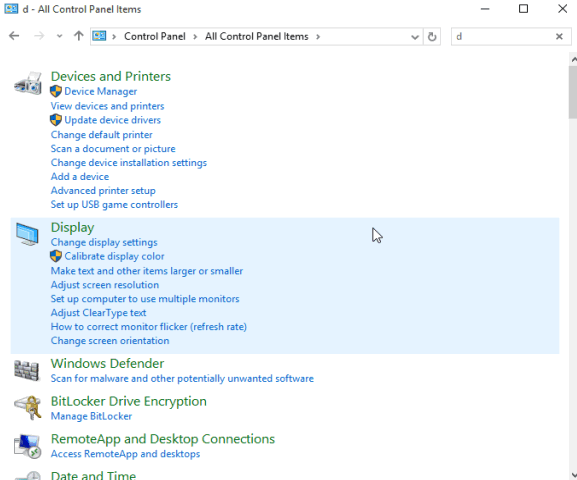The width and height of the screenshot is (577, 480).
Task: Open Device Manager link
Action: point(100,91)
